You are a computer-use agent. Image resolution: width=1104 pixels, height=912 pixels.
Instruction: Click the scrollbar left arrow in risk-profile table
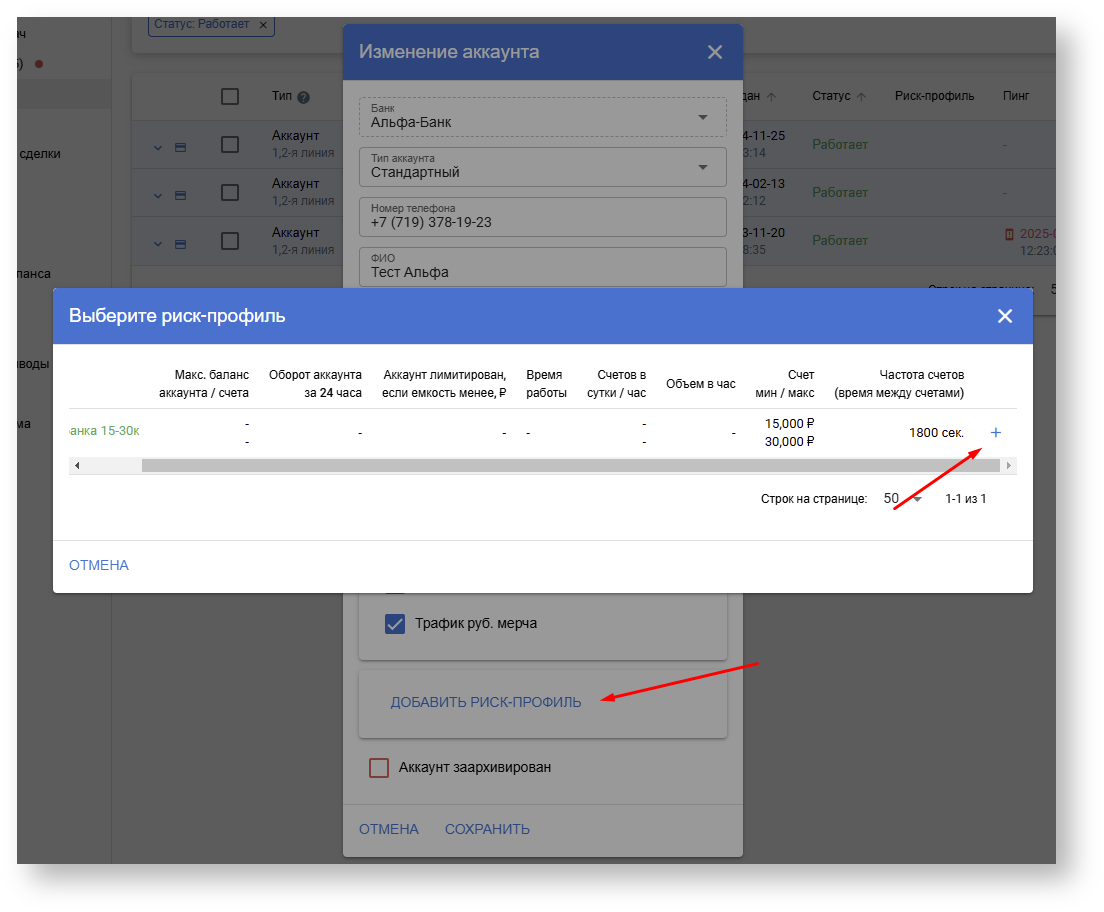pyautogui.click(x=77, y=466)
